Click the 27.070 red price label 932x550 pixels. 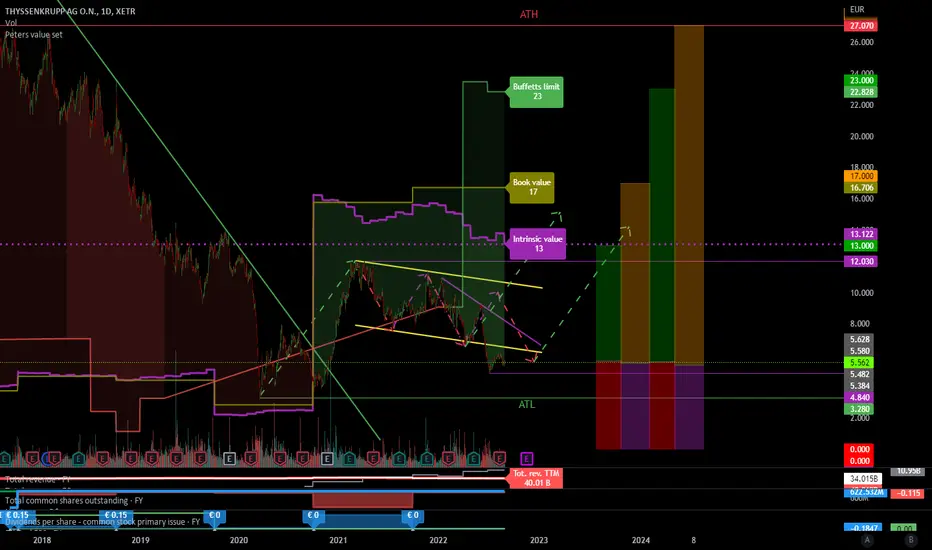(x=861, y=26)
